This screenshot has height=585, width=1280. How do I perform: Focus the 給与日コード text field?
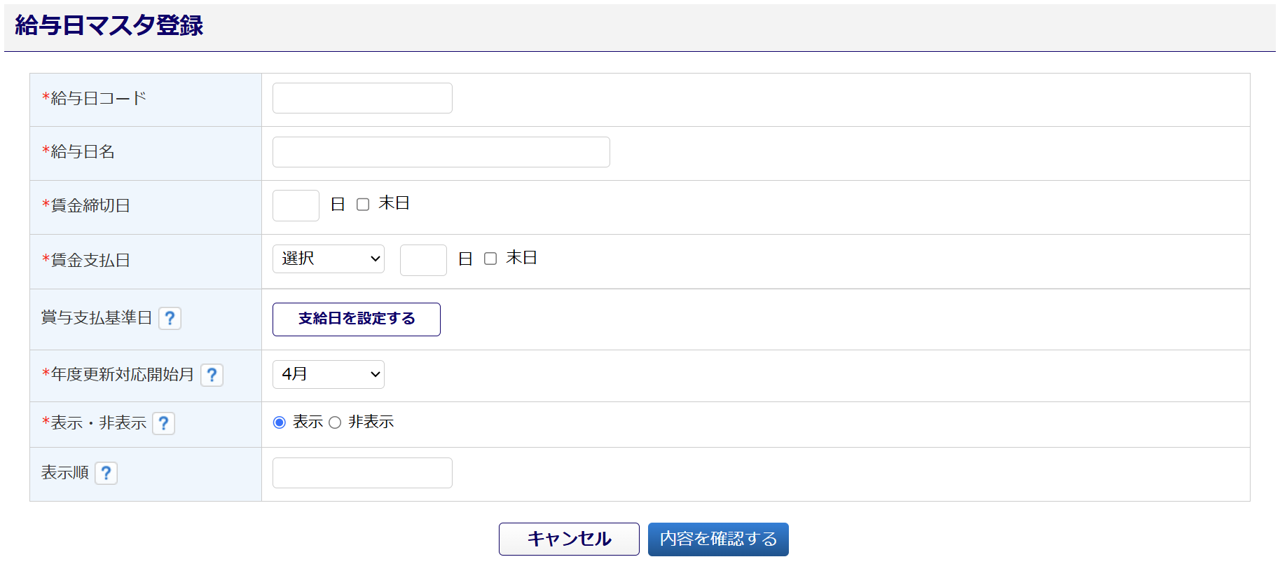[362, 98]
